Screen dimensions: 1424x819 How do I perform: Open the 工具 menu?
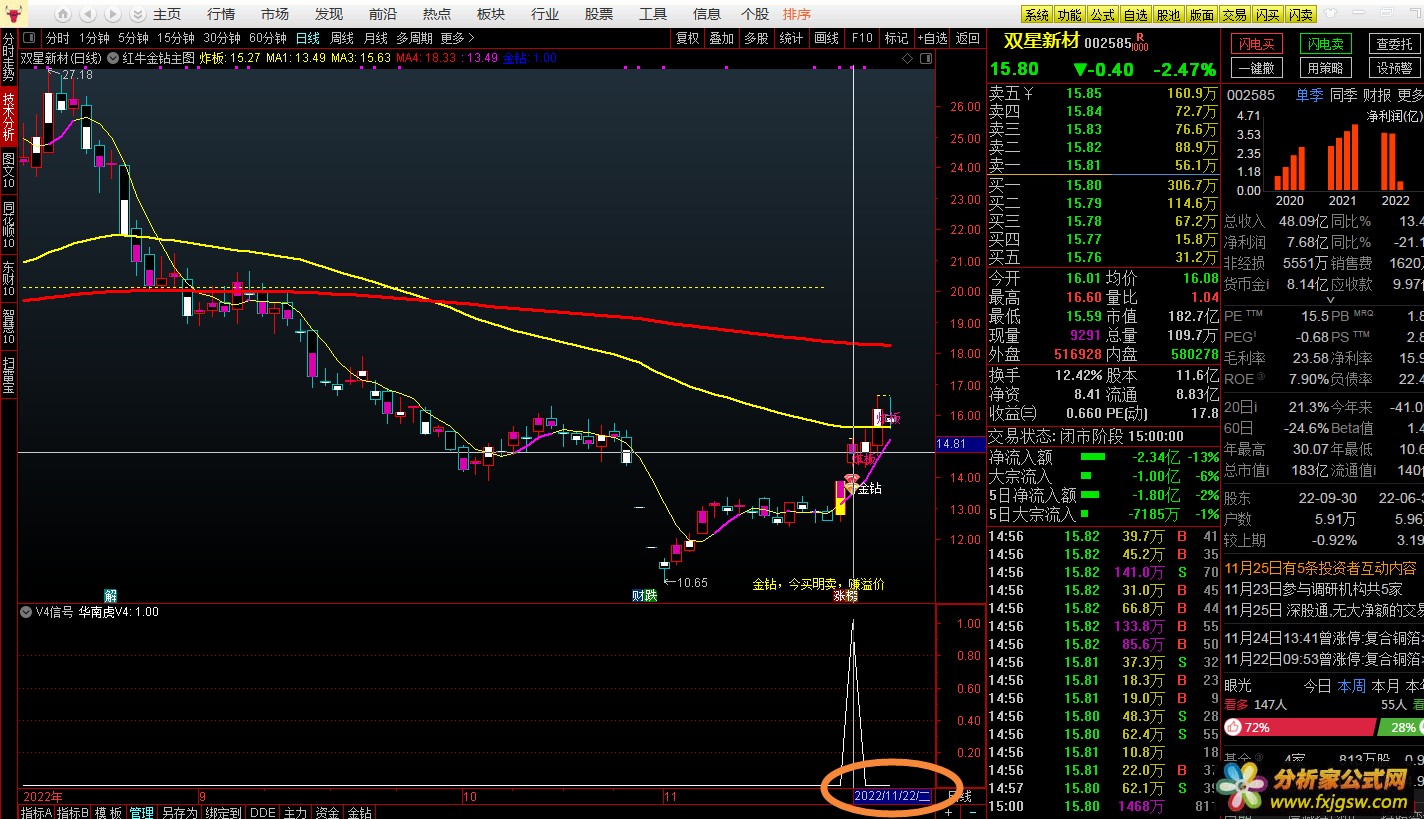pyautogui.click(x=653, y=14)
